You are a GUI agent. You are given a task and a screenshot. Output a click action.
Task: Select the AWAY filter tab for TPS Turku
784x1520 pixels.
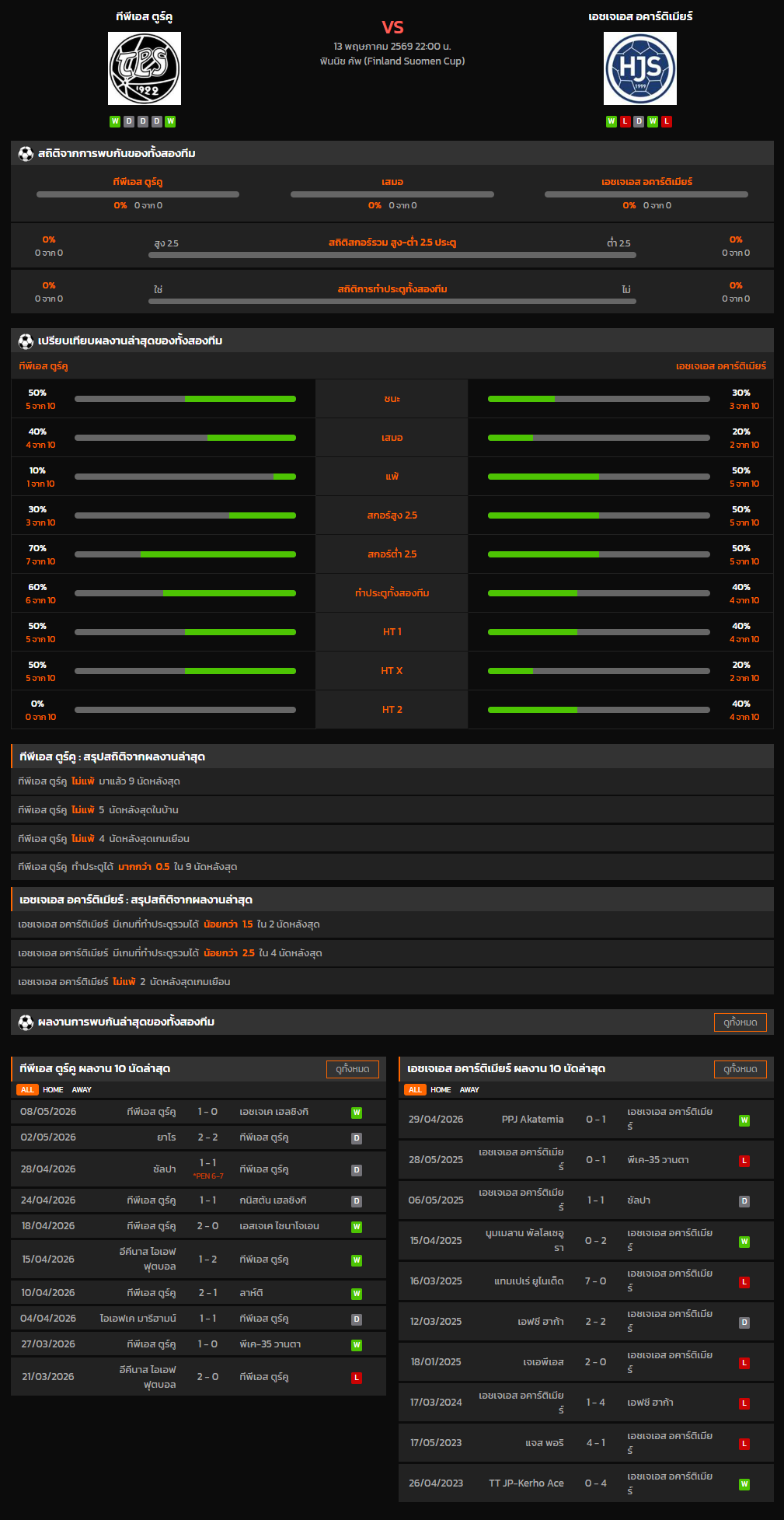coord(82,1090)
